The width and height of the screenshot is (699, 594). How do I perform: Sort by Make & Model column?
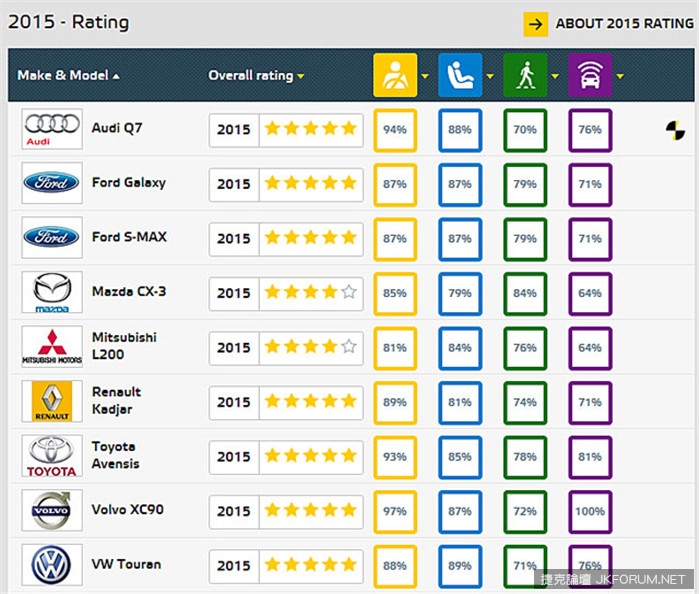click(68, 76)
